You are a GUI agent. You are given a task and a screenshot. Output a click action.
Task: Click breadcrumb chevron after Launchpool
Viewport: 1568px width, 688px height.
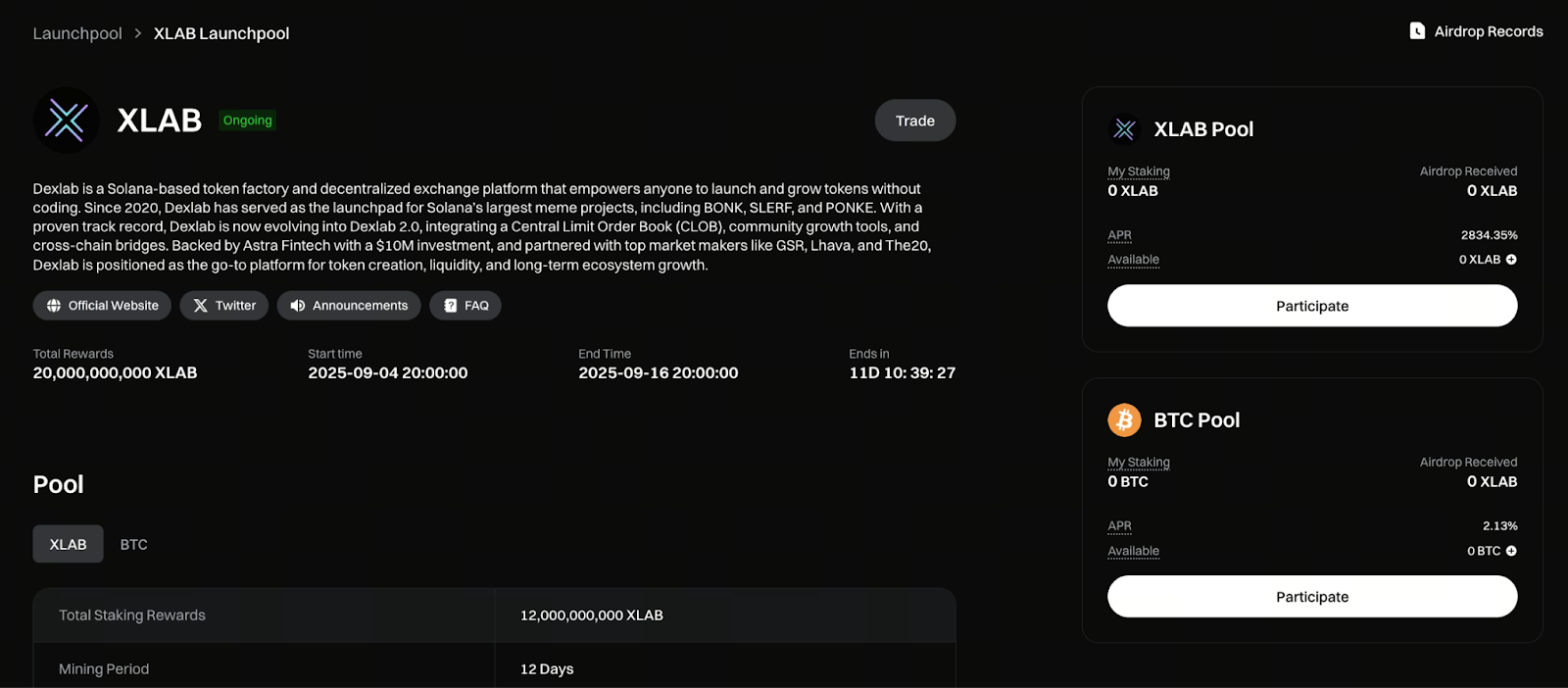click(x=138, y=33)
